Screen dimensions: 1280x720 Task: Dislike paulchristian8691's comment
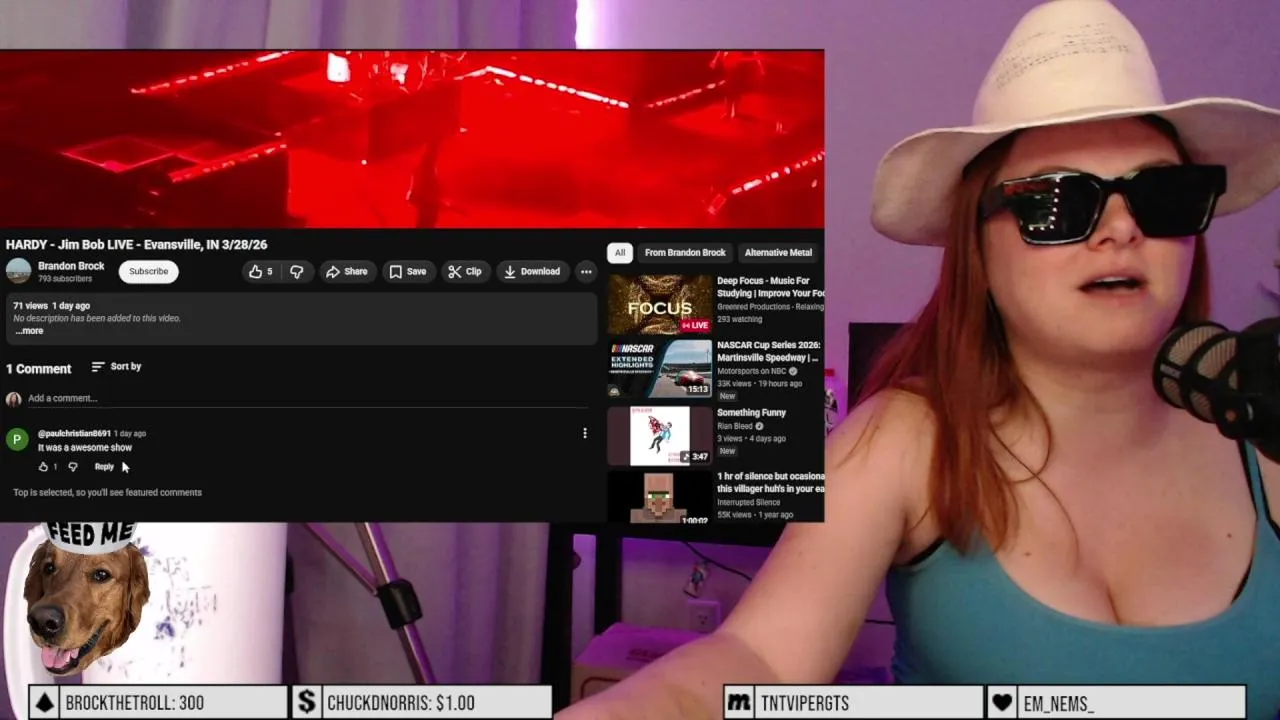pos(72,467)
